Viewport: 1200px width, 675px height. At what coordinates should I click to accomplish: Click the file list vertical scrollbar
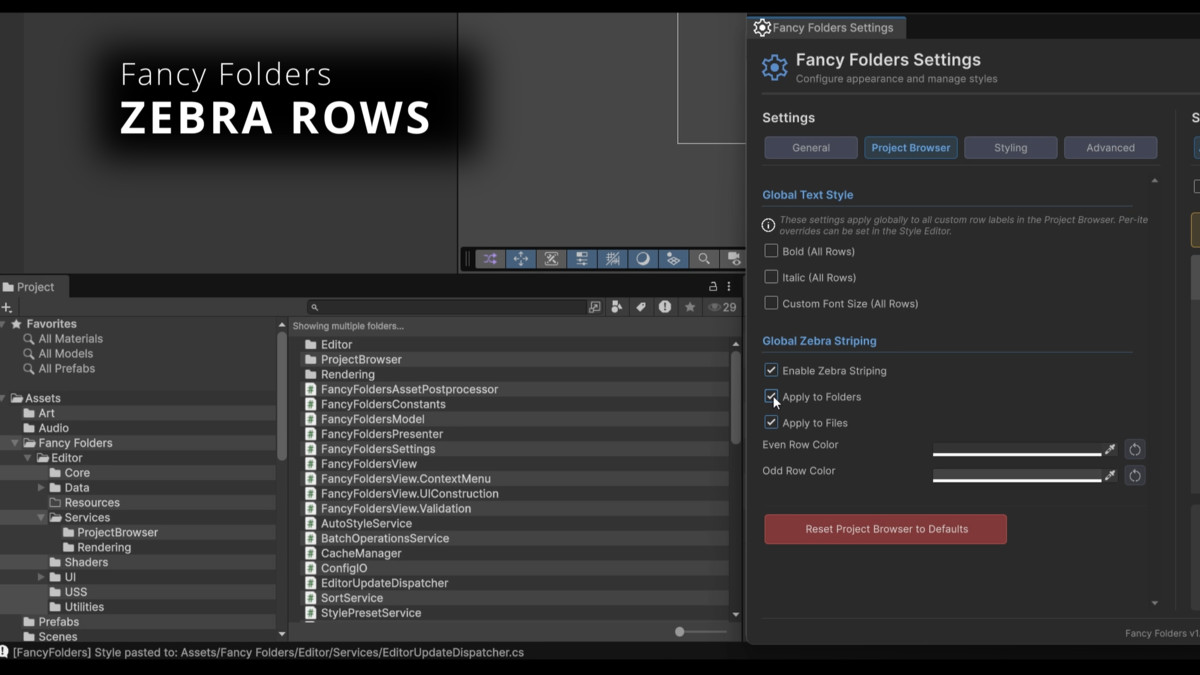tap(736, 398)
